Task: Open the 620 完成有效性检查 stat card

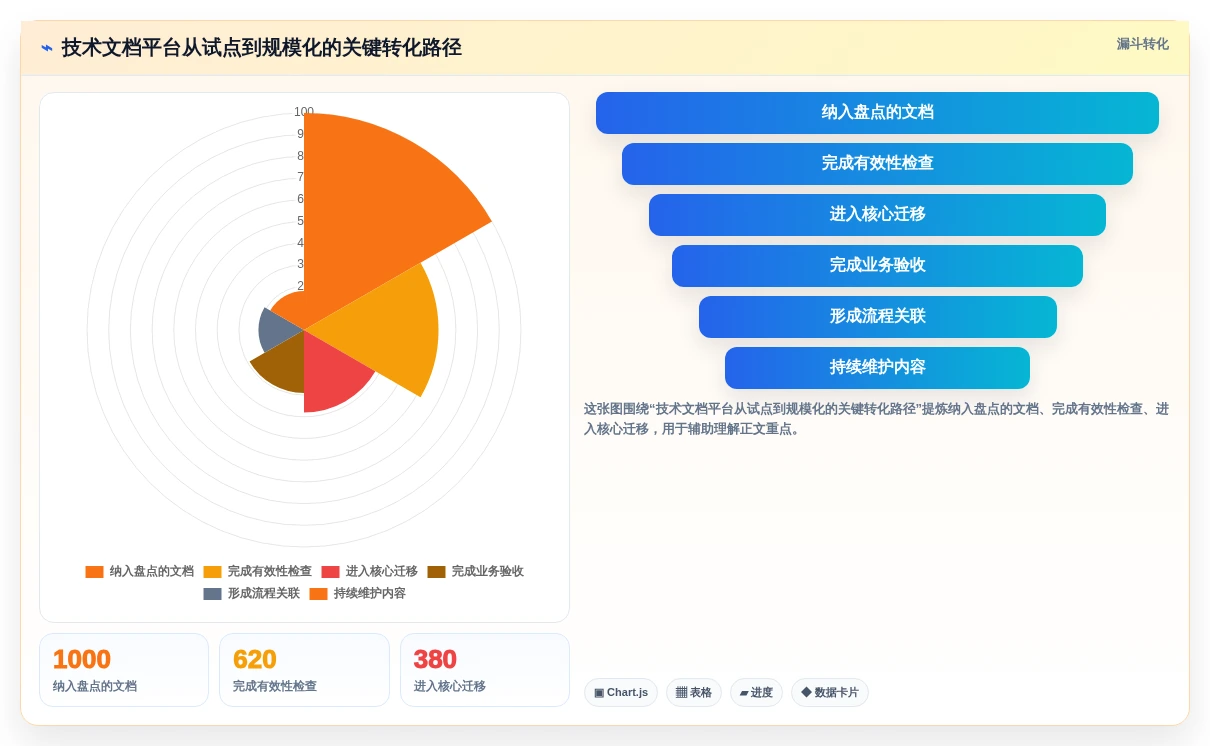Action: click(304, 670)
